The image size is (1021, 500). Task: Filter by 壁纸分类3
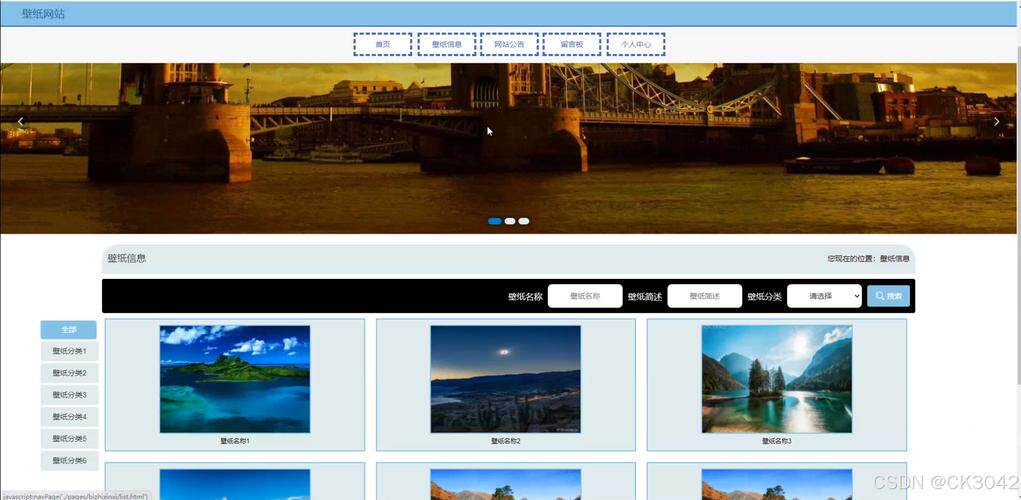coord(69,395)
